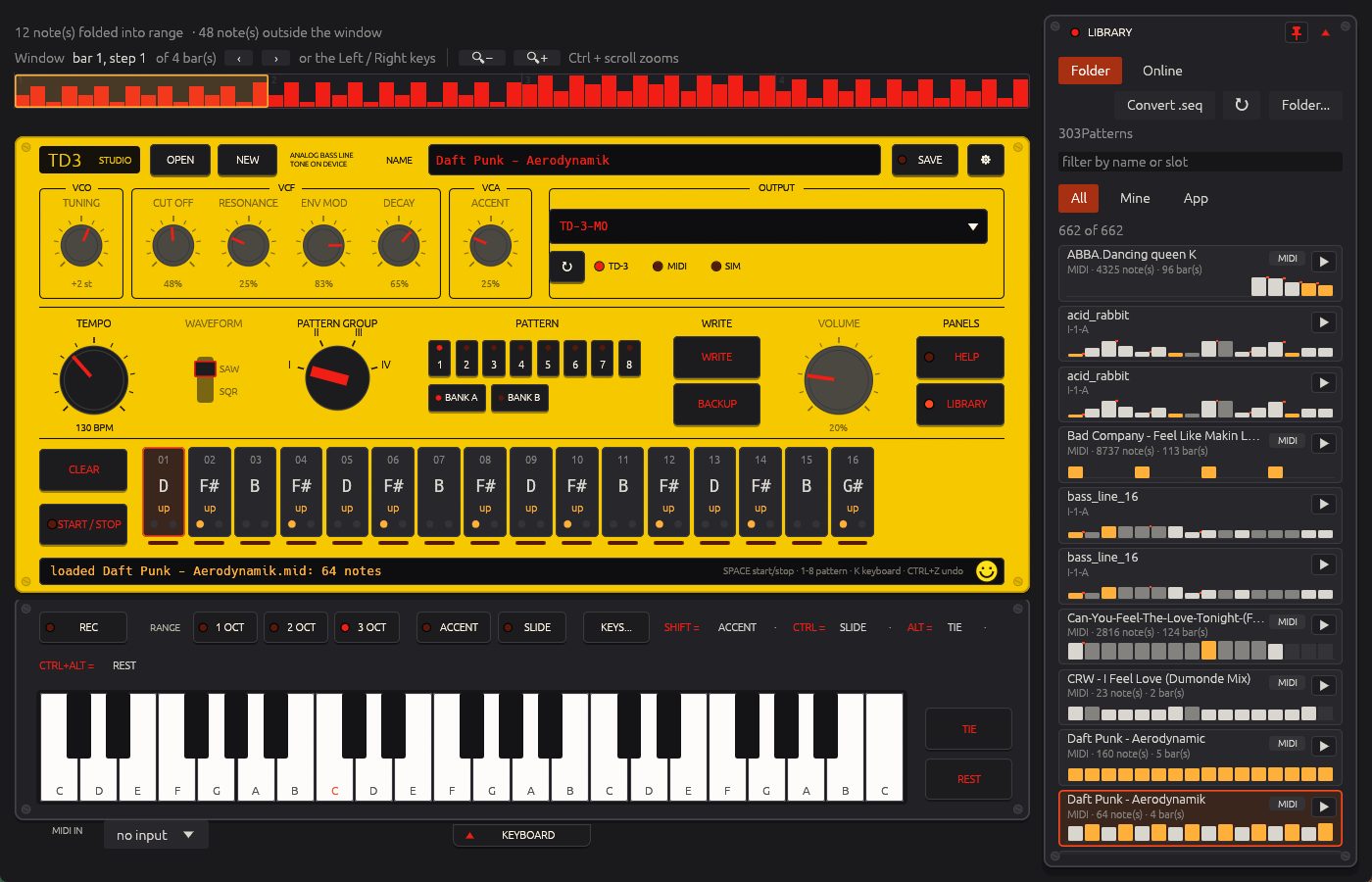Open the MIDI IN input dropdown
The height and width of the screenshot is (882, 1372).
(x=156, y=835)
